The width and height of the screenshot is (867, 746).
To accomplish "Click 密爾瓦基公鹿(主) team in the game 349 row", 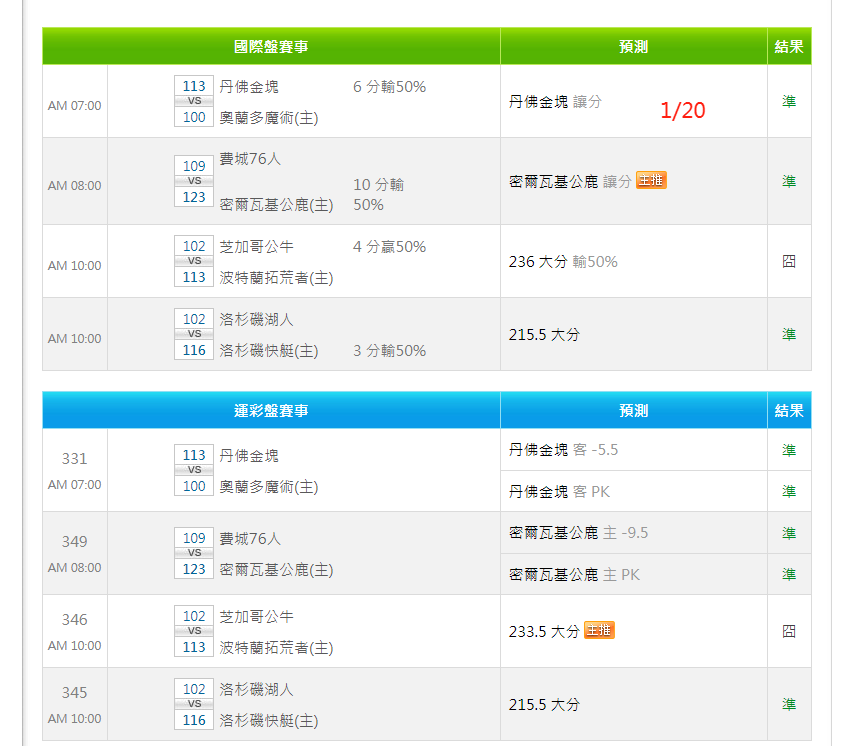I will (x=276, y=570).
